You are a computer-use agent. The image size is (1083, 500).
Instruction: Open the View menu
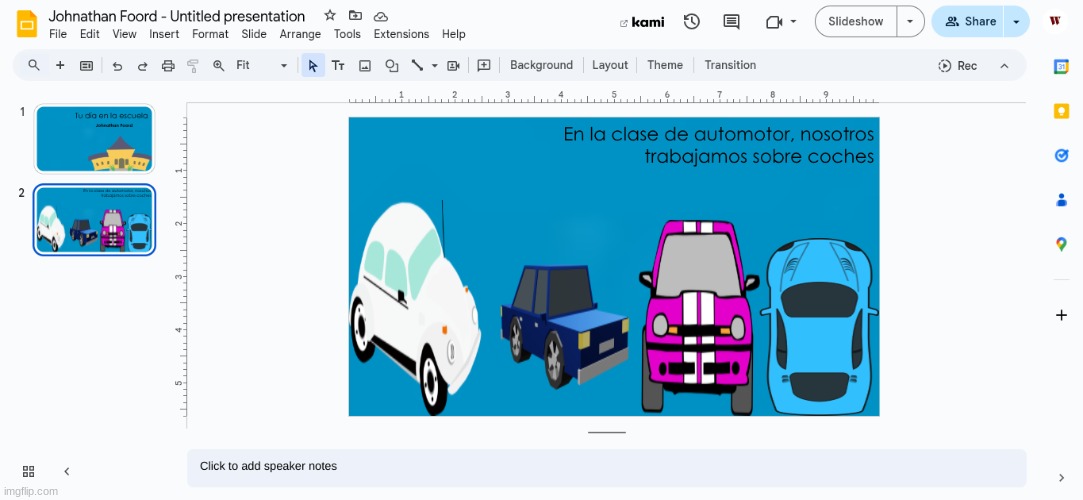pyautogui.click(x=124, y=34)
